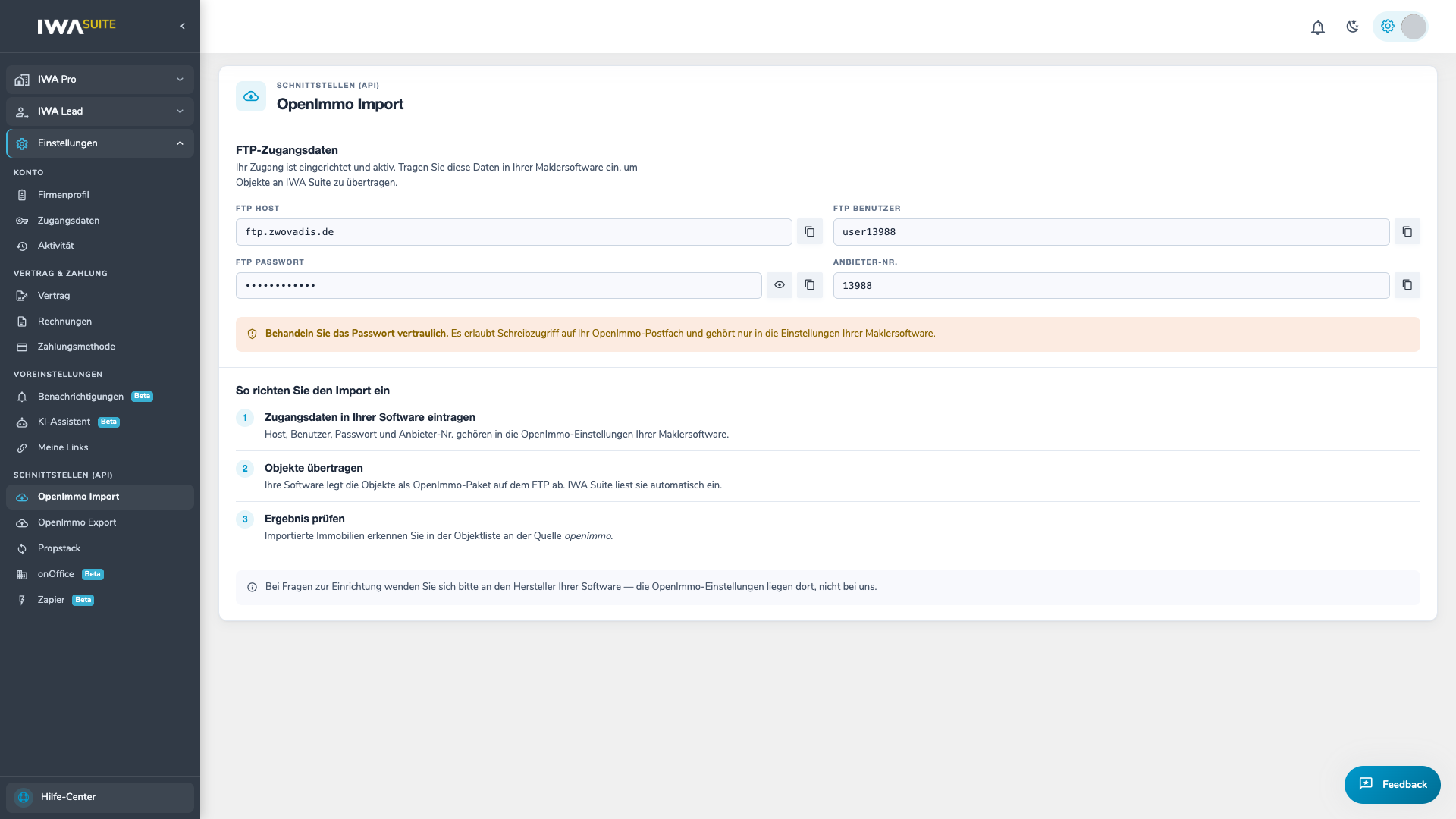Click the OpenImmo Import cloud header icon
The width and height of the screenshot is (1456, 819).
pyautogui.click(x=251, y=96)
